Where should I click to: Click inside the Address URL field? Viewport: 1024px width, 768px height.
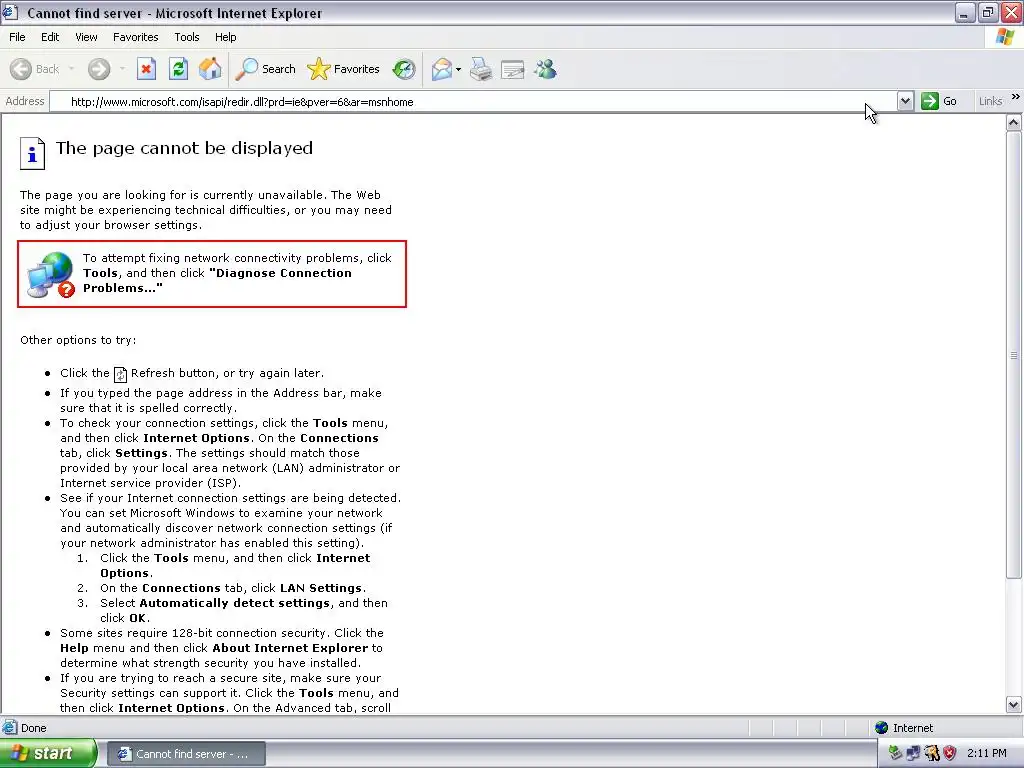(x=473, y=101)
